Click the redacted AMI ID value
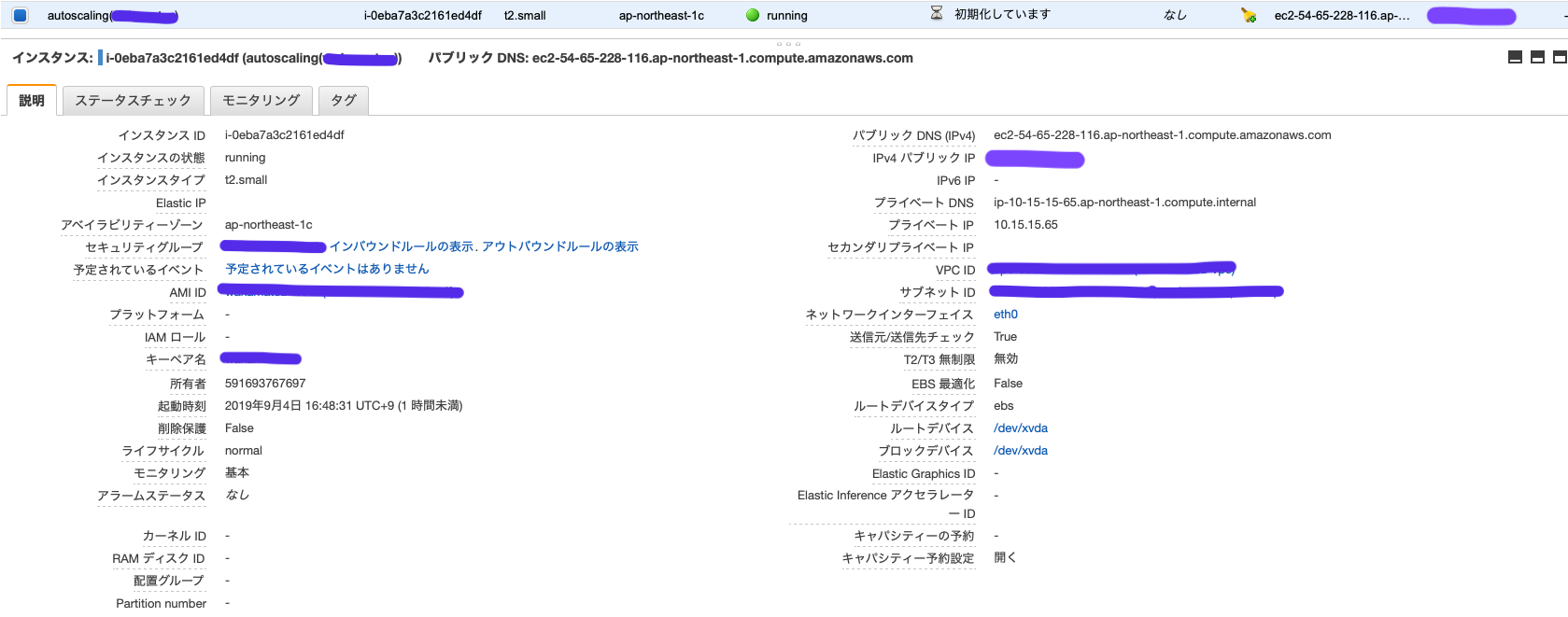This screenshot has width=1568, height=617. click(x=341, y=292)
